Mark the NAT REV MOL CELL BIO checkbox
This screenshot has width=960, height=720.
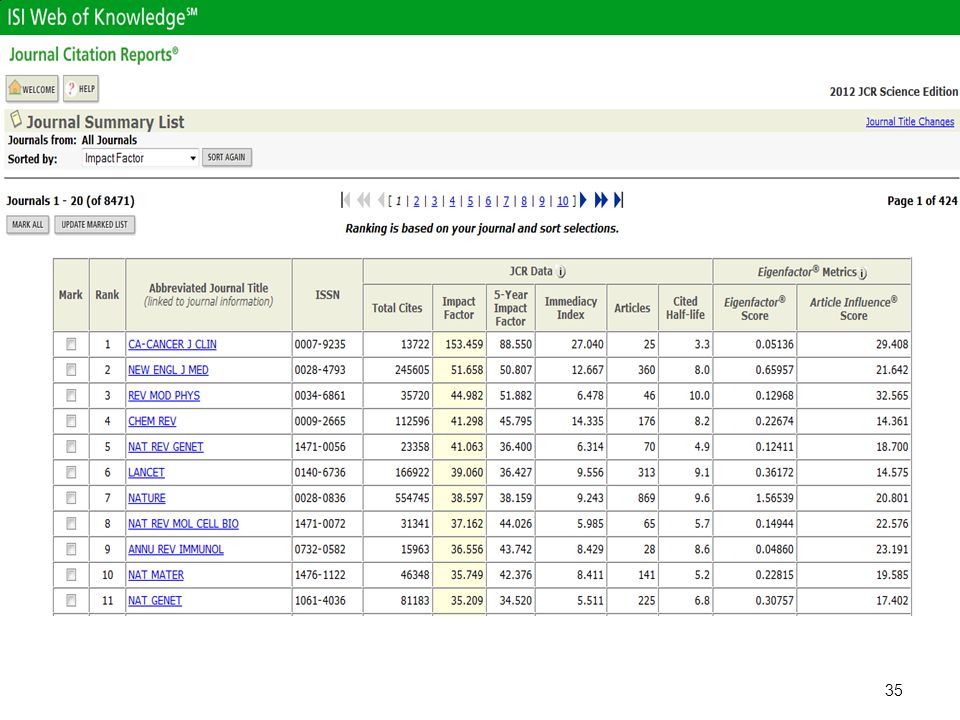click(71, 523)
